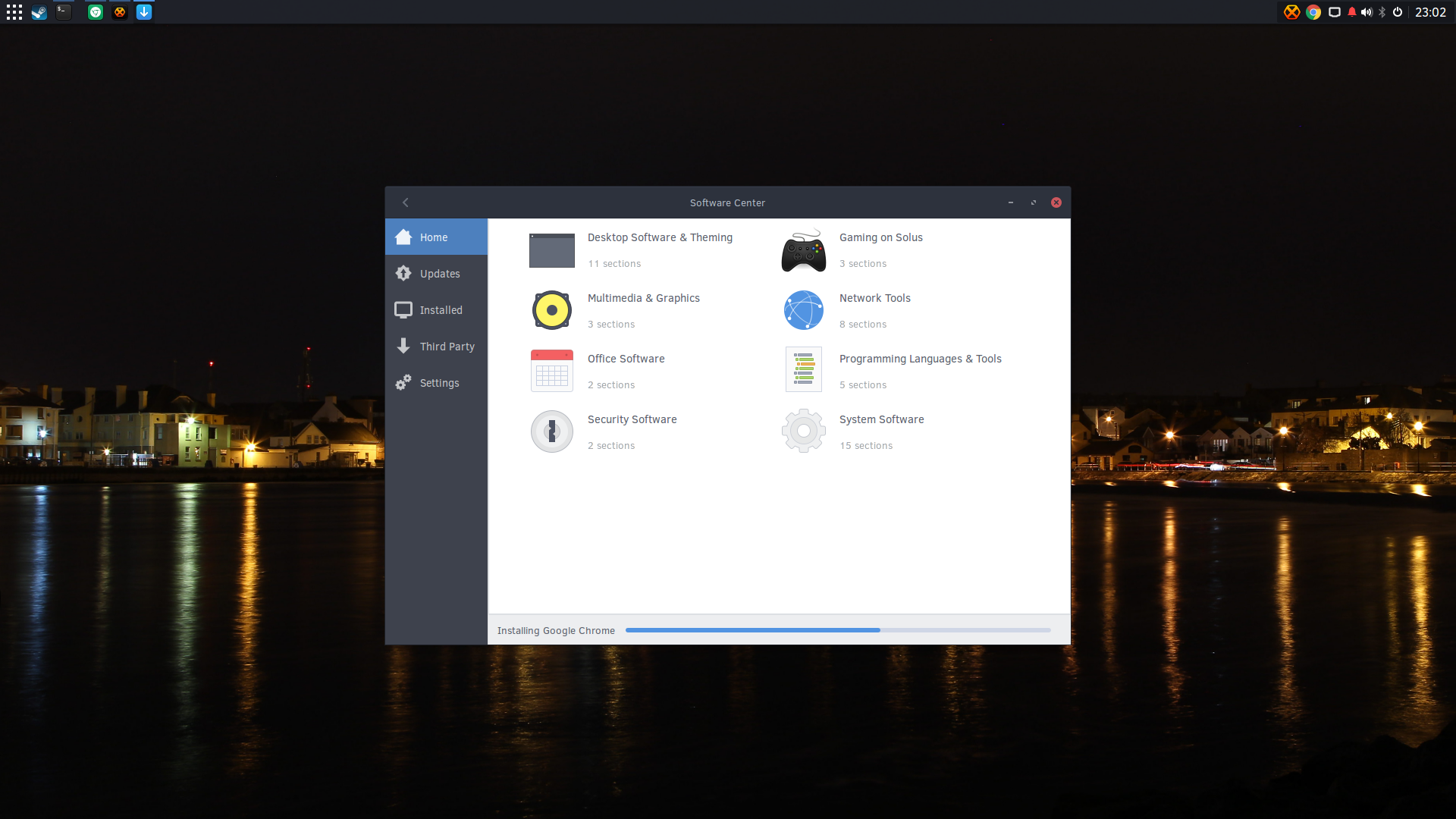Click the blue globe Network Tools icon
This screenshot has height=819, width=1456.
tap(804, 310)
